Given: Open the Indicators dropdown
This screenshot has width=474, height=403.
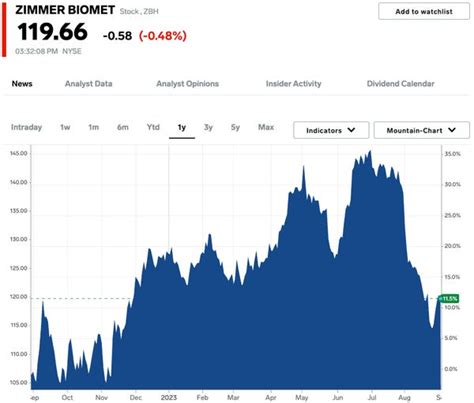Looking at the screenshot, I should coord(331,130).
